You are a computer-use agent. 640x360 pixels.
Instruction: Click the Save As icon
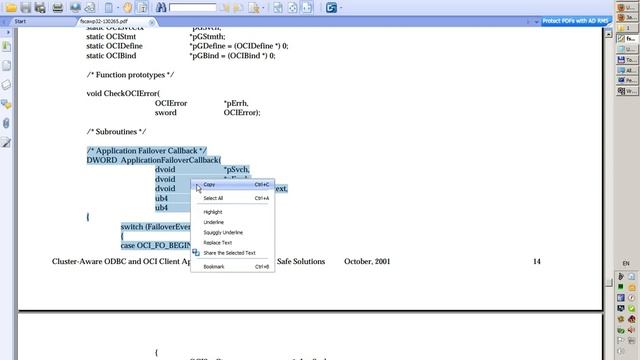[40, 7]
